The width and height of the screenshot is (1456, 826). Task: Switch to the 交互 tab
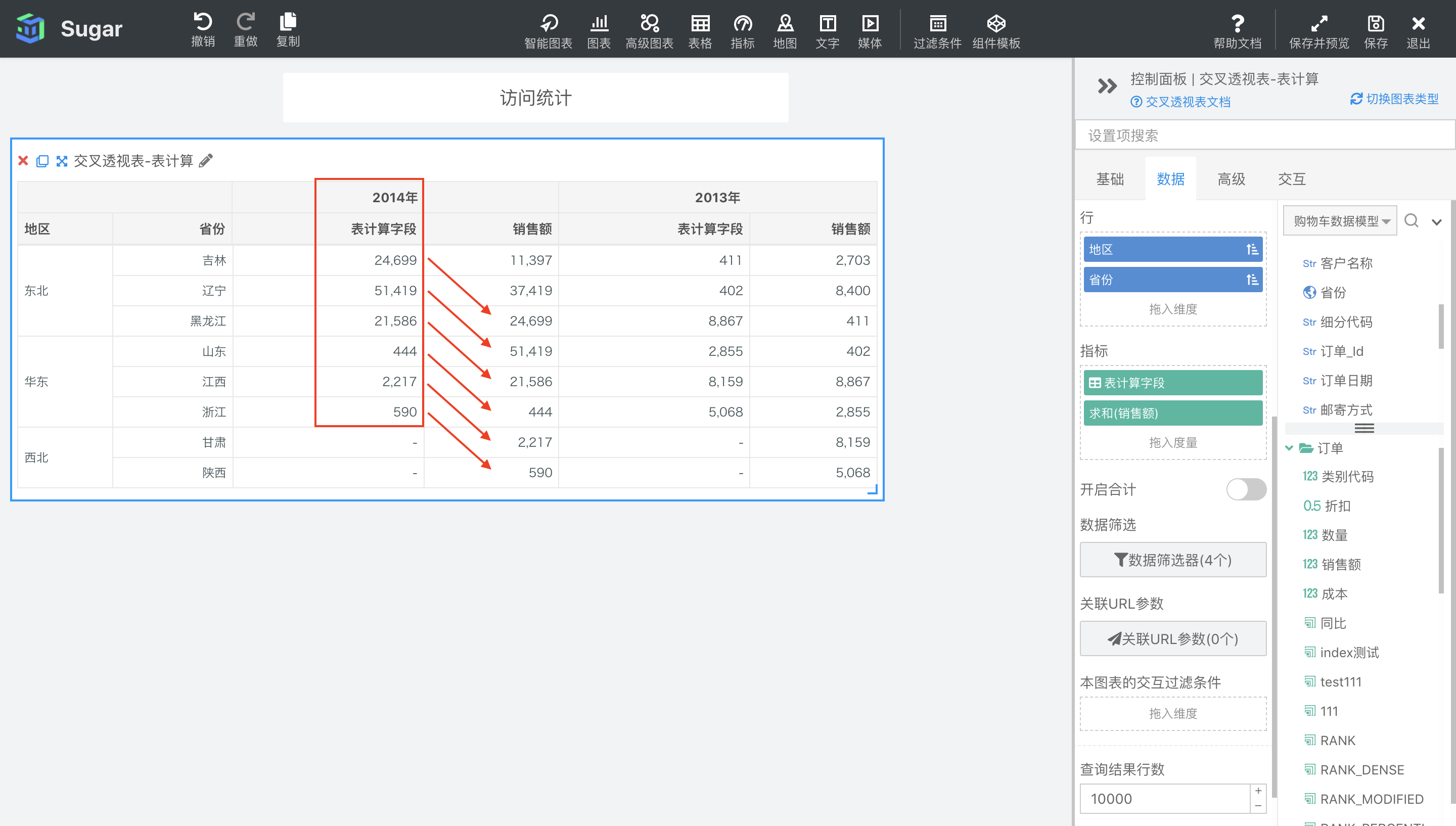[x=1292, y=179]
